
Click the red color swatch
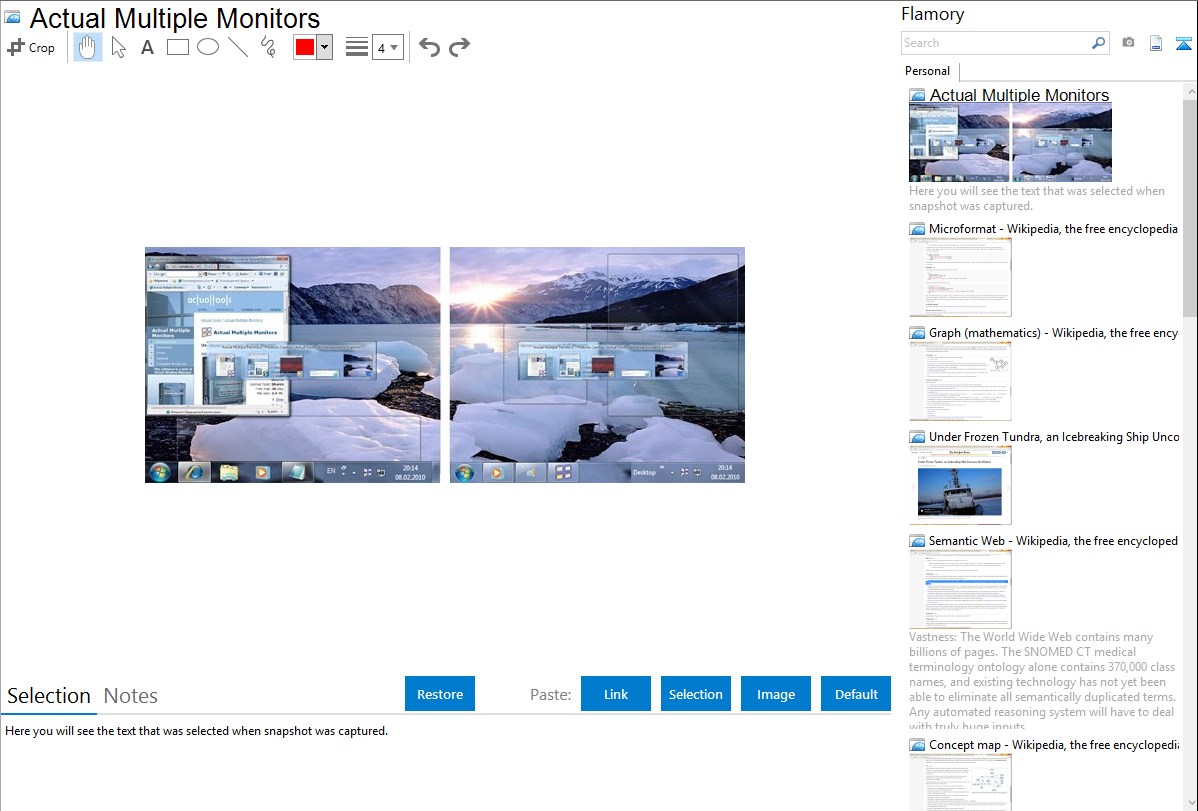(x=305, y=47)
